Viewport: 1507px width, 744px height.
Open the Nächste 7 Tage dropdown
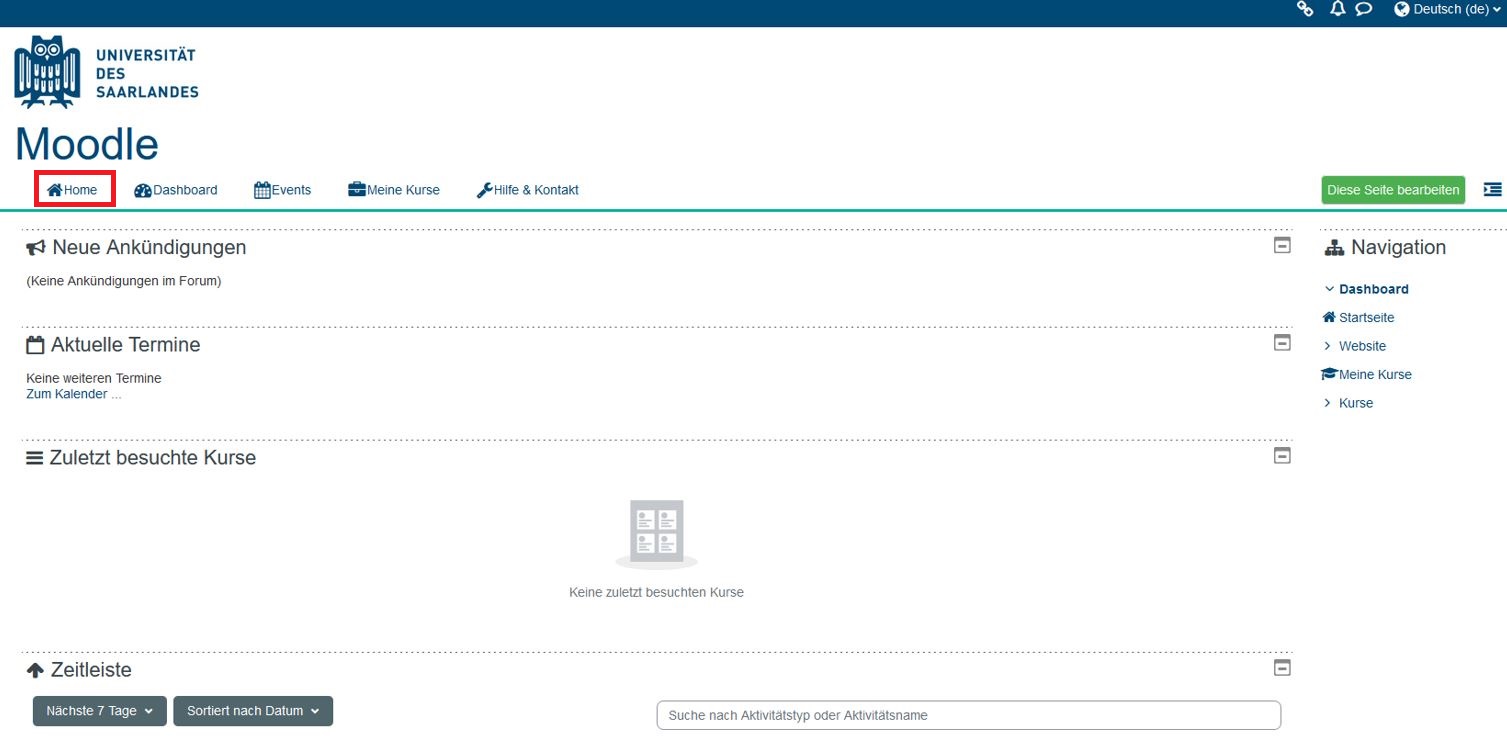100,711
